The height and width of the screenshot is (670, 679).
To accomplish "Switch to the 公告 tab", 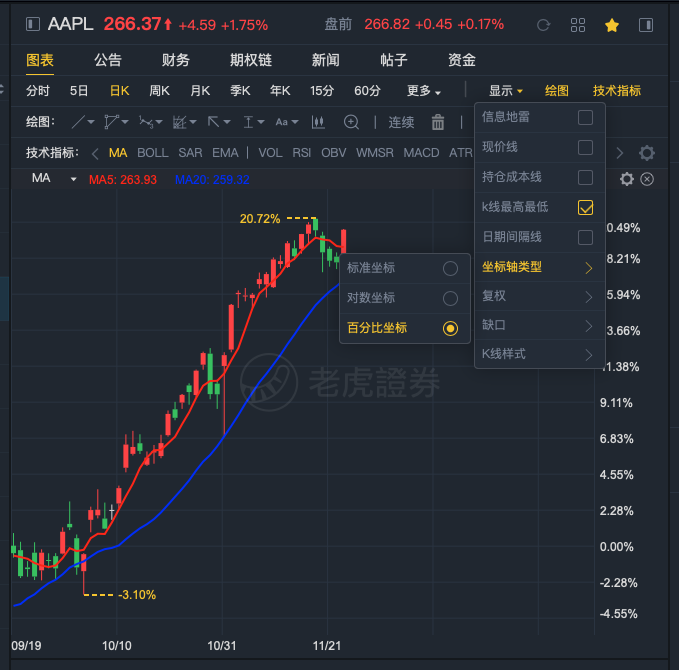I will pos(108,60).
